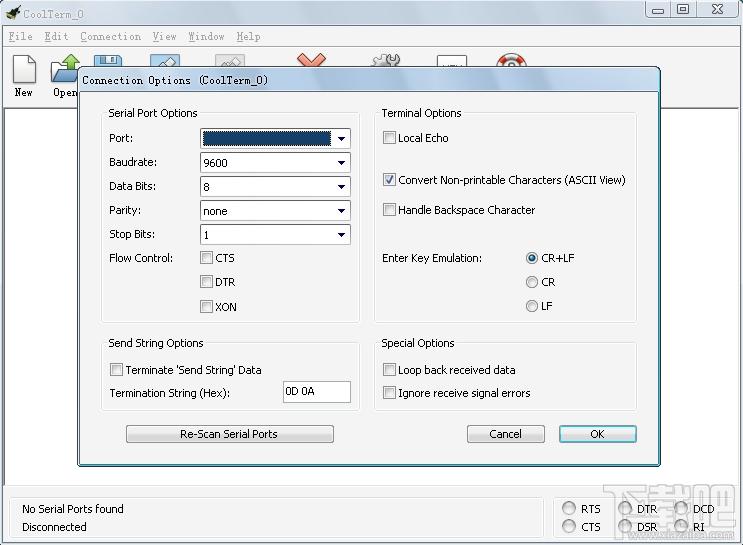The width and height of the screenshot is (743, 545).
Task: Select the CR+LF radio button
Action: [532, 258]
